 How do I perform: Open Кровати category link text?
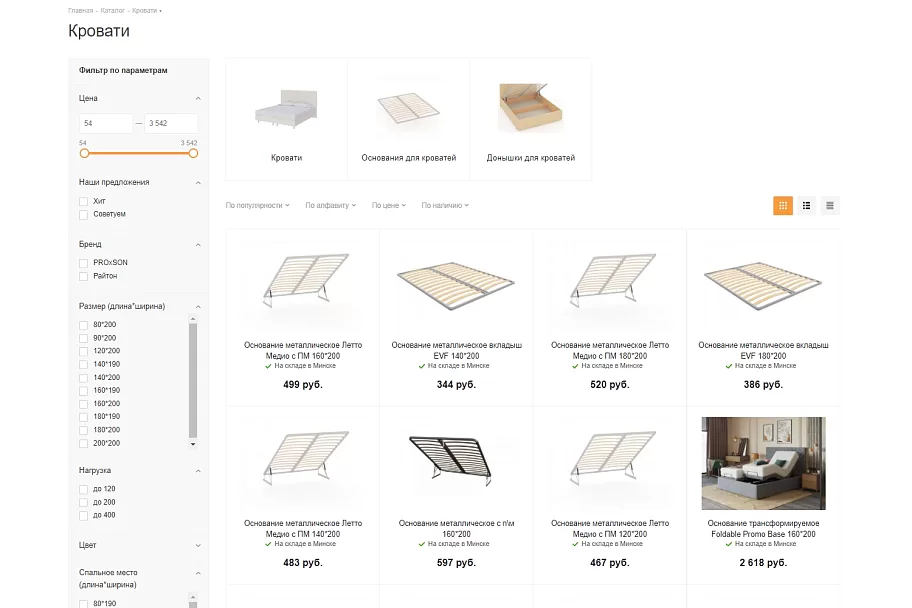click(x=286, y=158)
